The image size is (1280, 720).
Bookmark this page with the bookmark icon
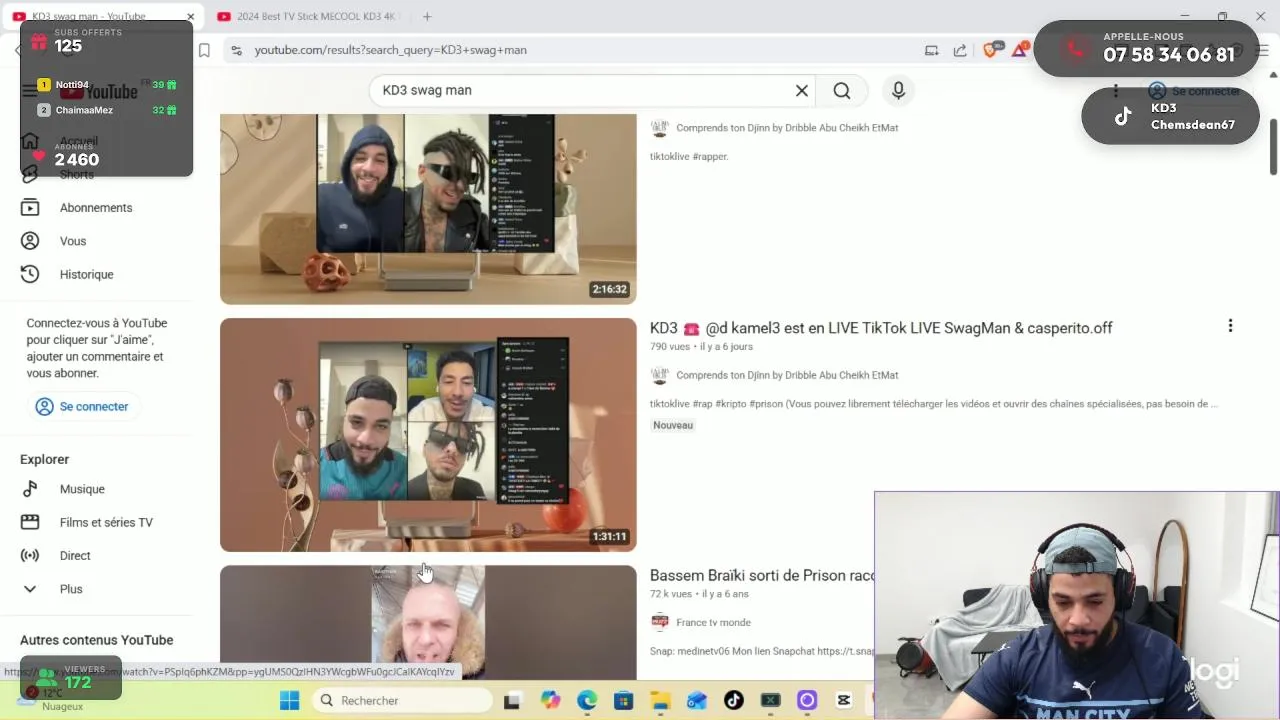pos(204,50)
